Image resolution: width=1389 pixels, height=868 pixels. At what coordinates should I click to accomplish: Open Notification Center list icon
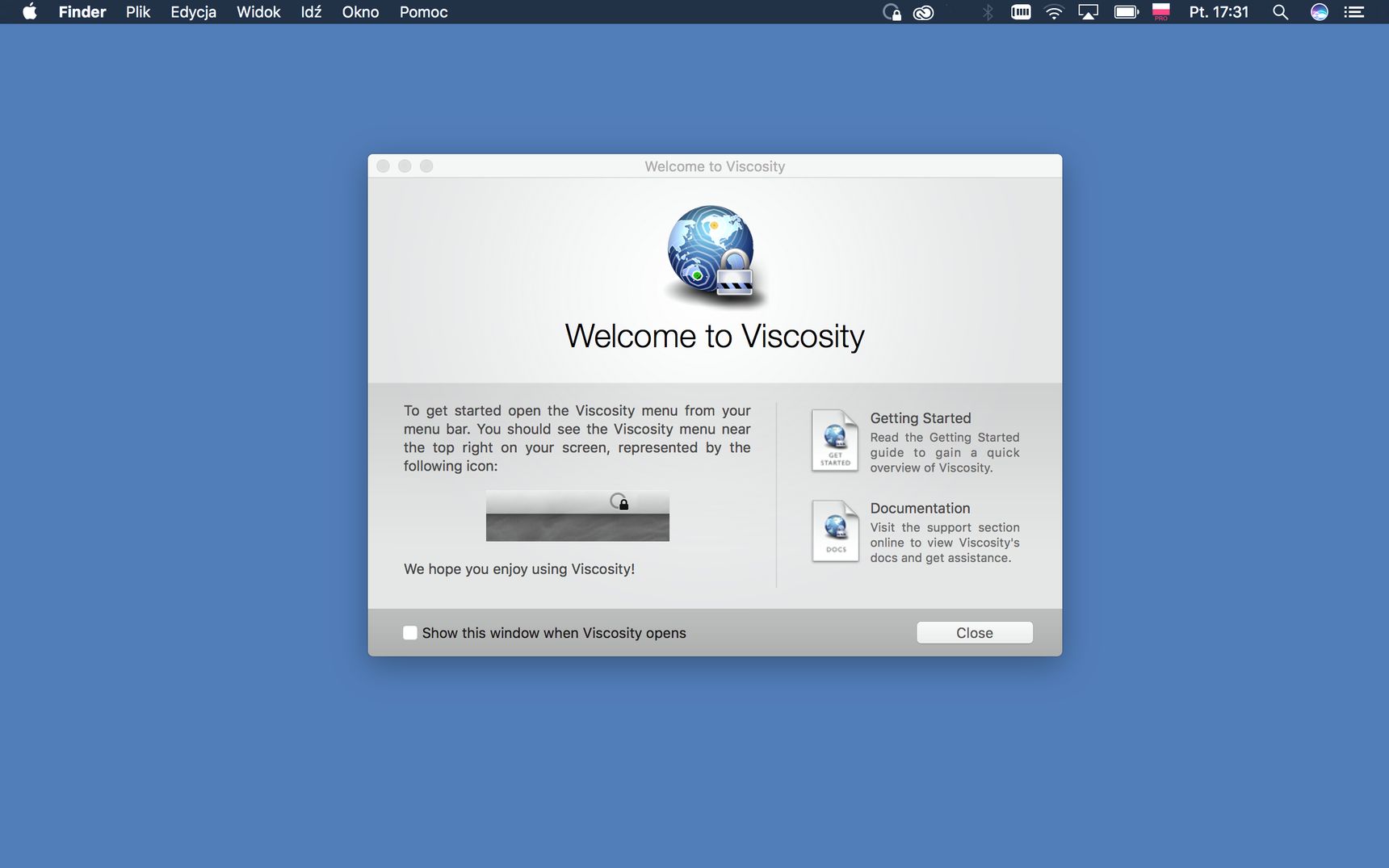click(1354, 12)
